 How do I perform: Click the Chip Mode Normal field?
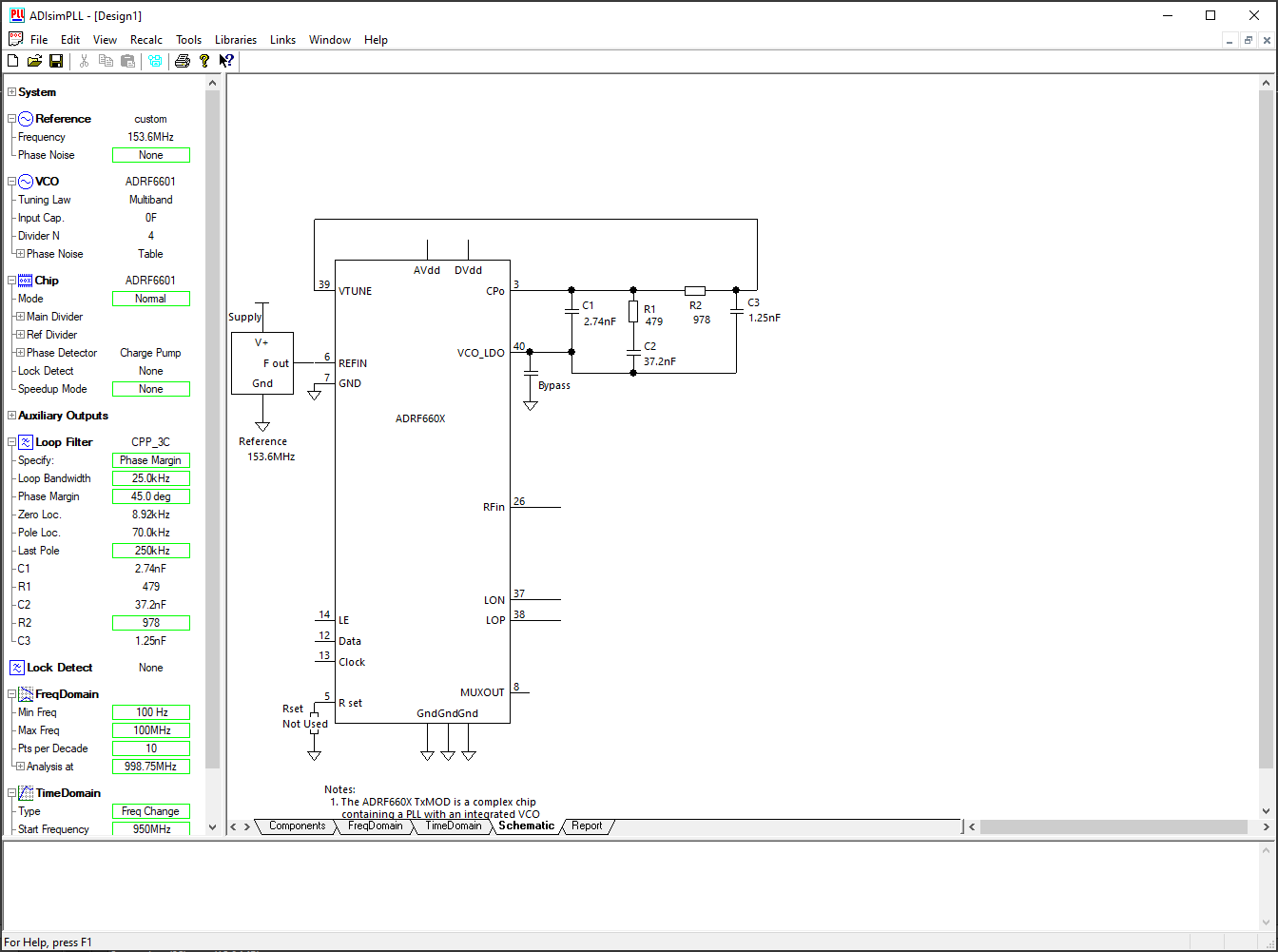coord(151,299)
